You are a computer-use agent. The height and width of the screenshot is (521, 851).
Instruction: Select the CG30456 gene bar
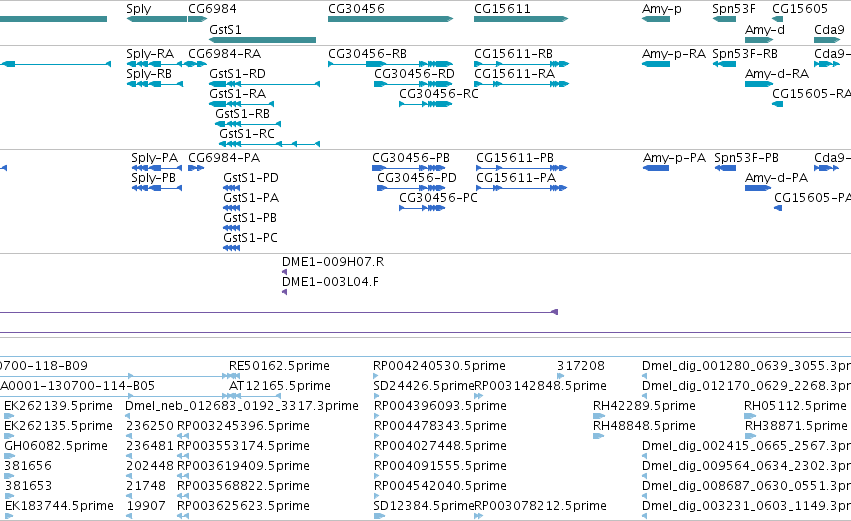[390, 19]
